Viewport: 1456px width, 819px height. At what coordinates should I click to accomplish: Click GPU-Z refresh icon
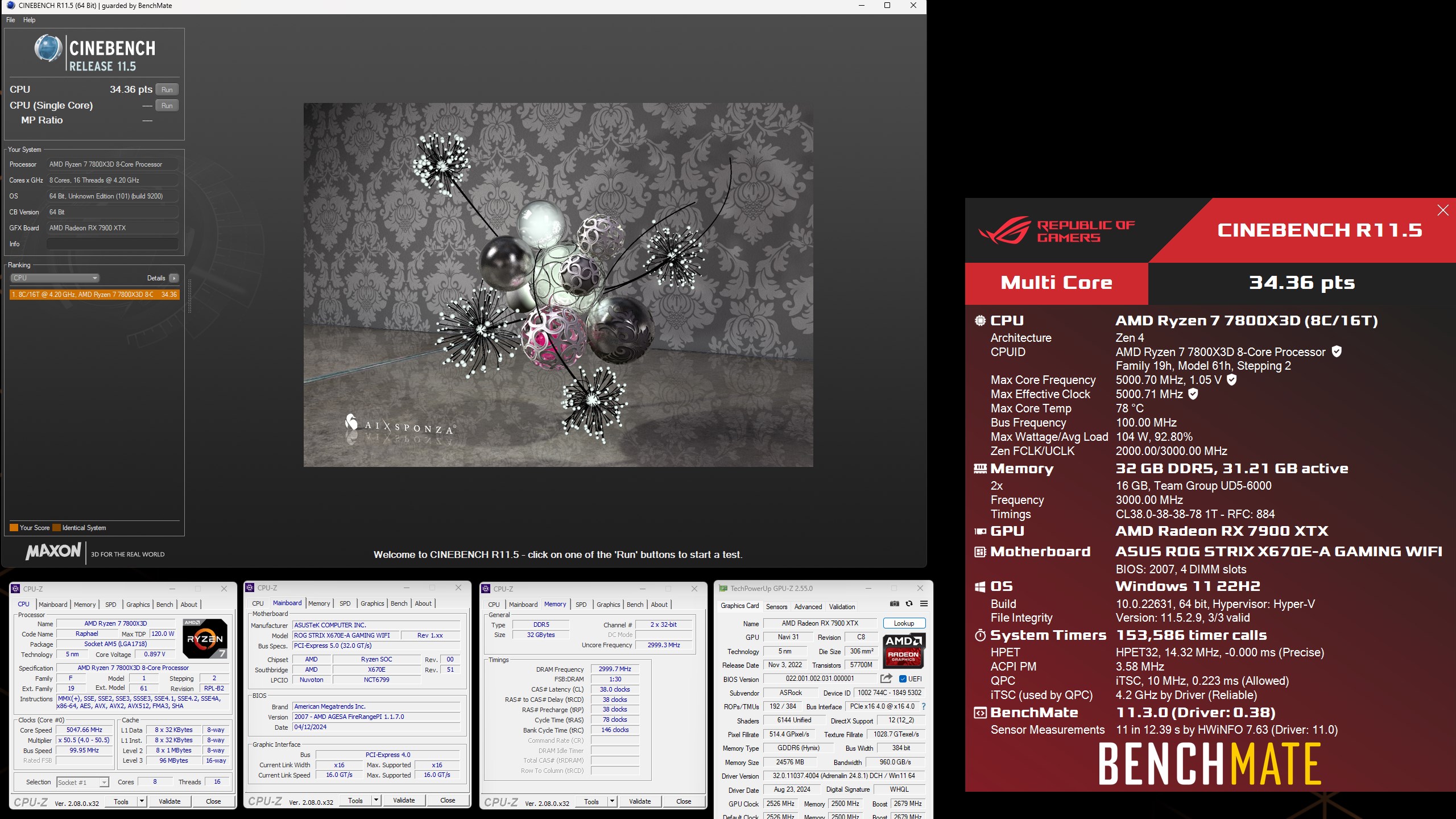[x=909, y=603]
